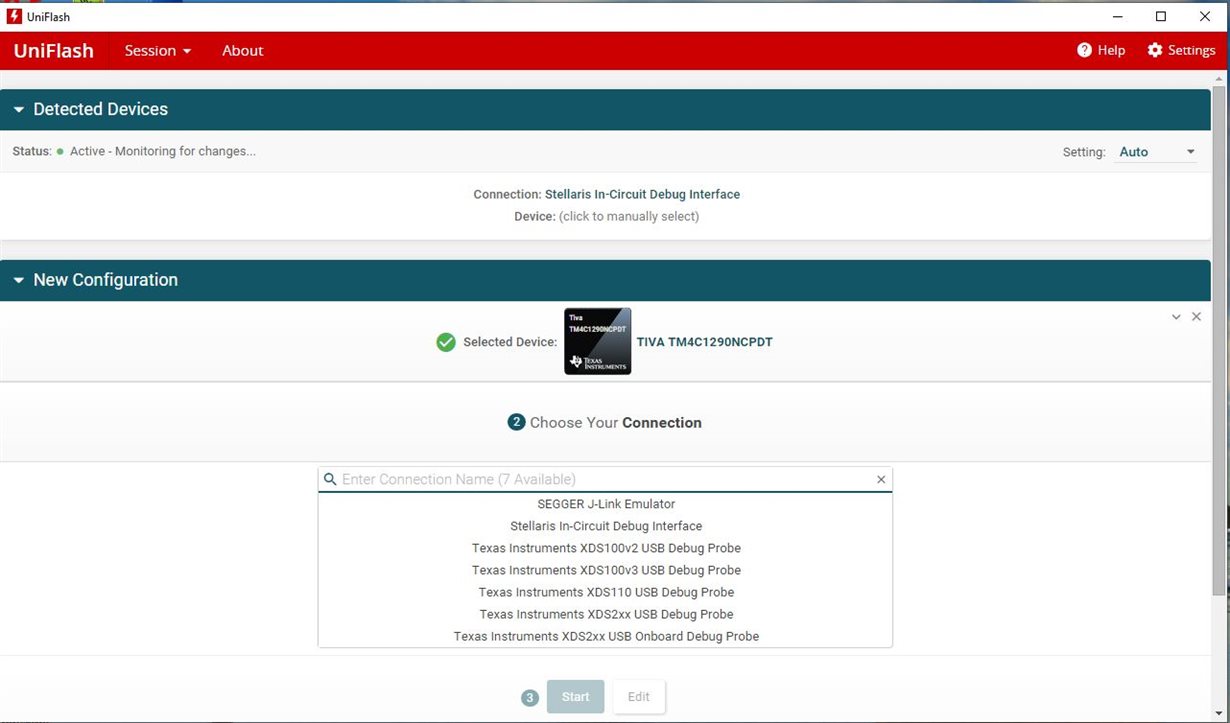Click the green selected device checkmark icon

446,342
